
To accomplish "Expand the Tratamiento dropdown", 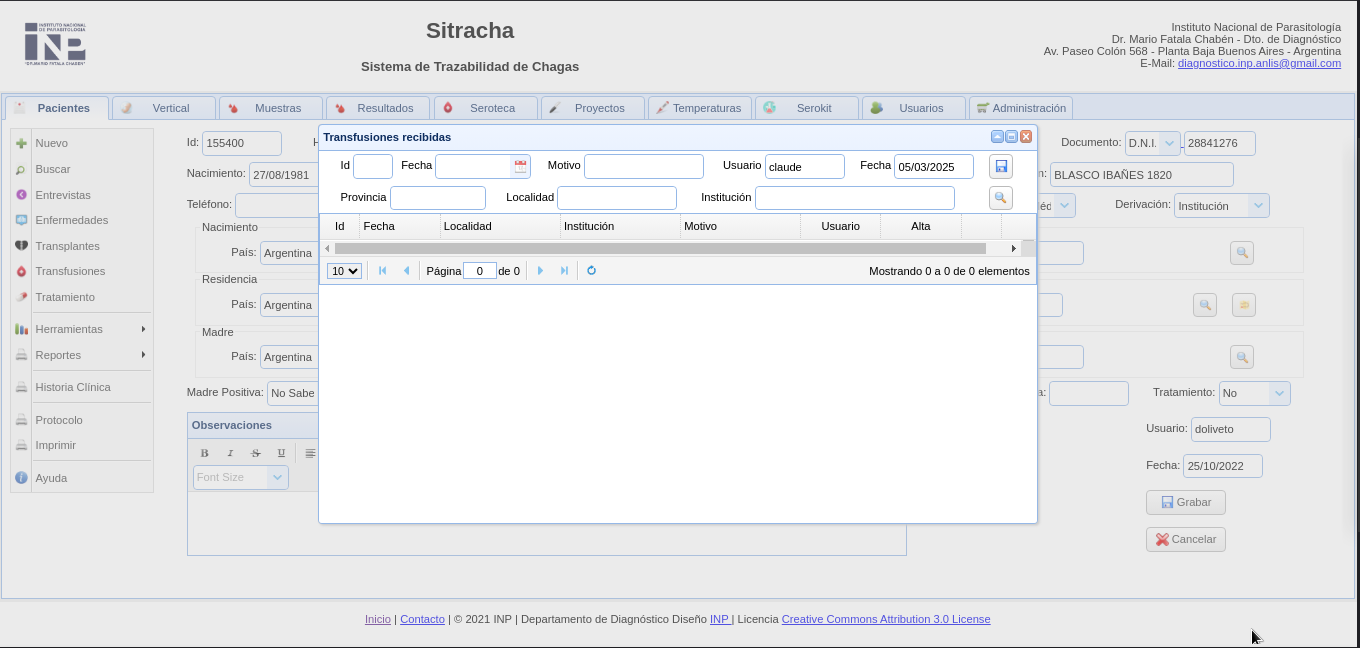I will coord(1279,394).
